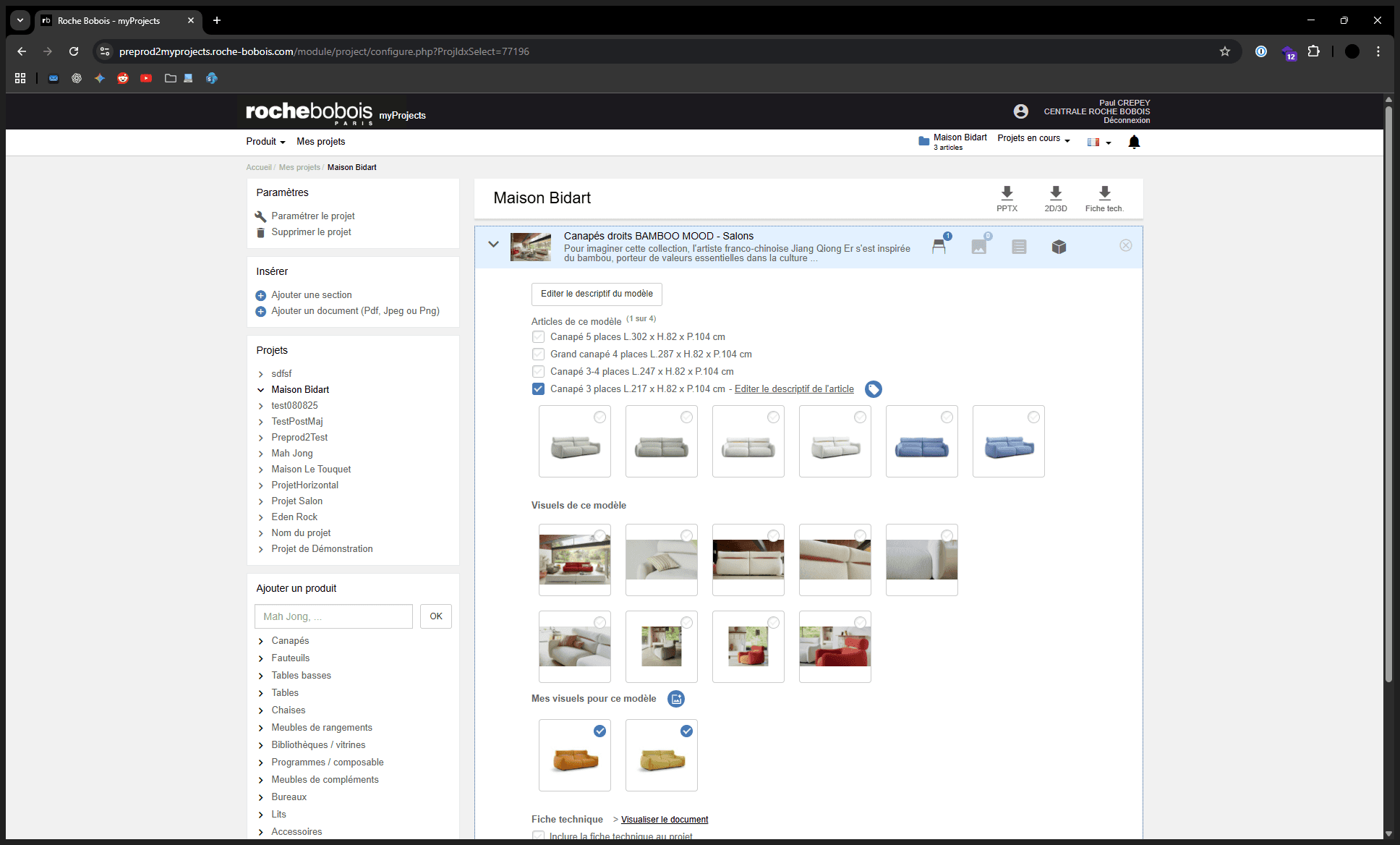Screen dimensions: 1400x845
Task: Open the articles chair icon with badge
Action: click(939, 246)
